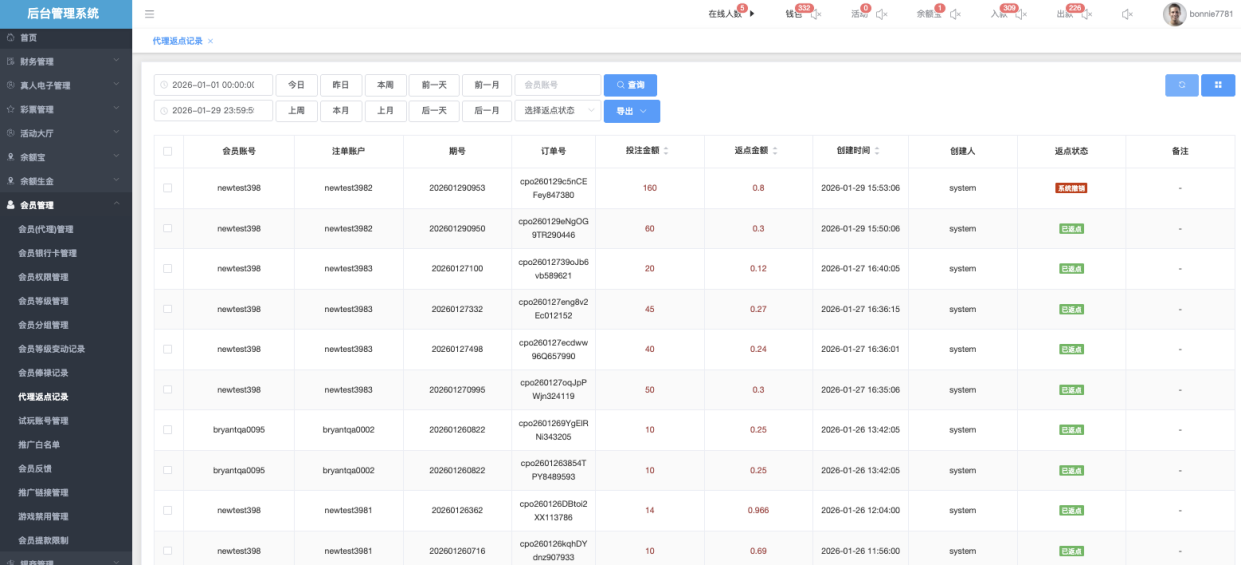This screenshot has height=565, width=1241.
Task: Open 会员银行卡管理 in the sidebar
Action: pos(47,253)
